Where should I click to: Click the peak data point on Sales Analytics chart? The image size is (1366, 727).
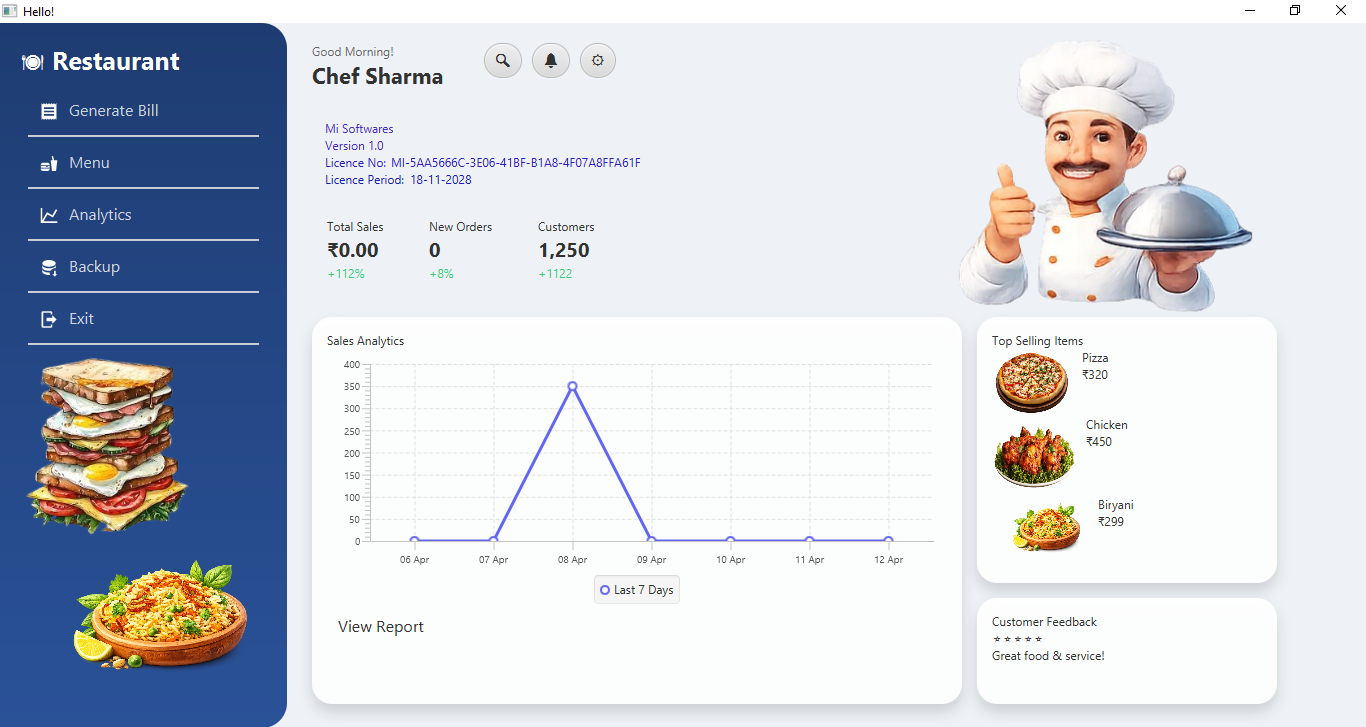[x=572, y=385]
